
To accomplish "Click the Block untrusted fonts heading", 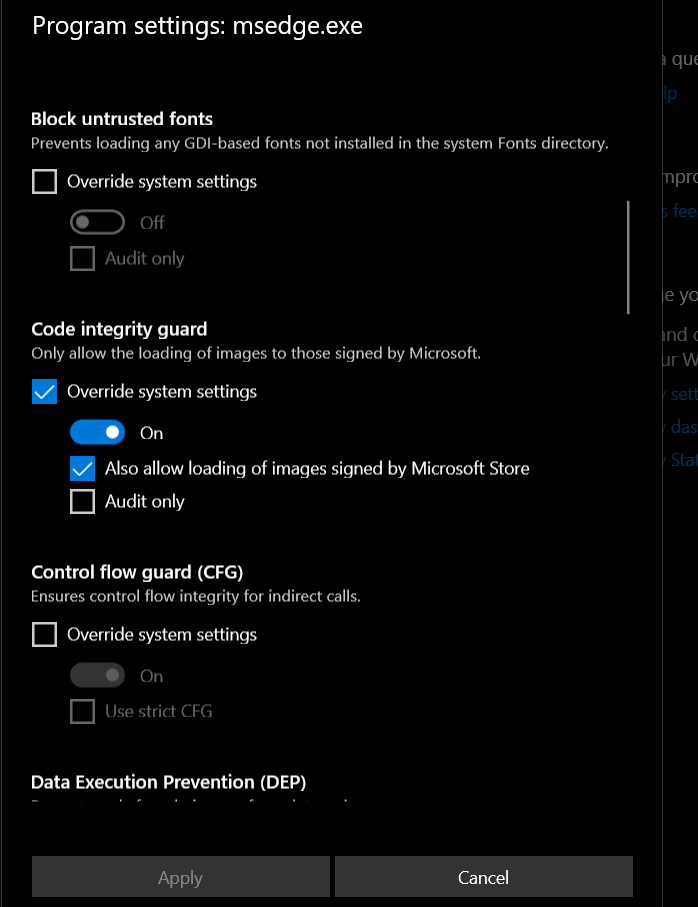I will [122, 119].
